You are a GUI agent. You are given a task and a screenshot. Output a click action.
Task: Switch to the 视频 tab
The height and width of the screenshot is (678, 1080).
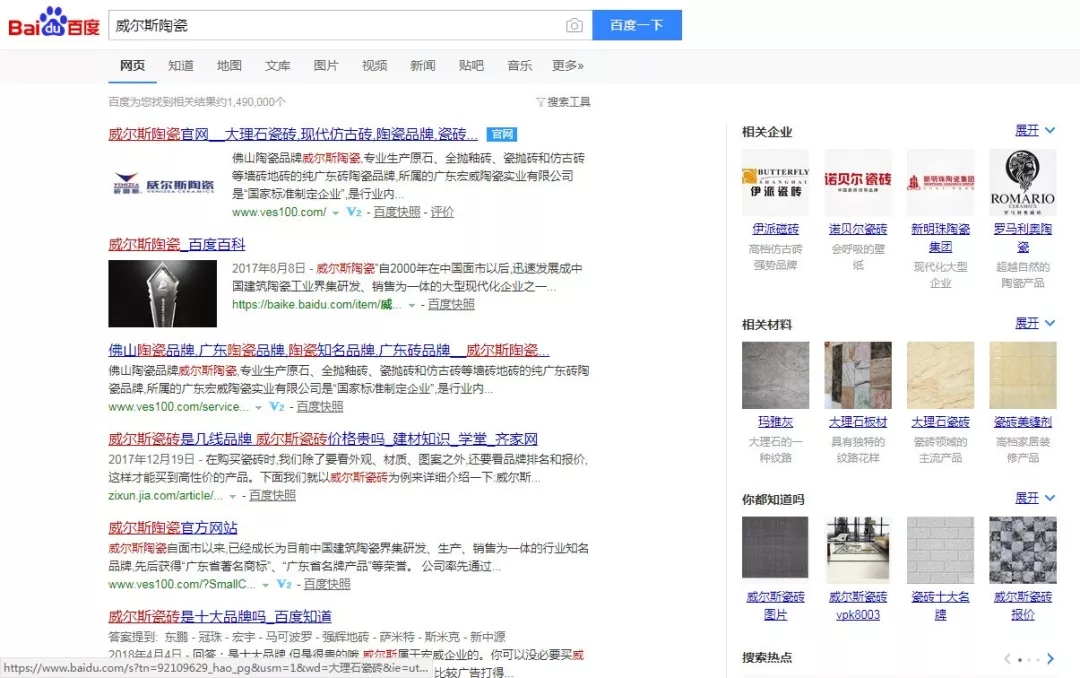coord(375,65)
